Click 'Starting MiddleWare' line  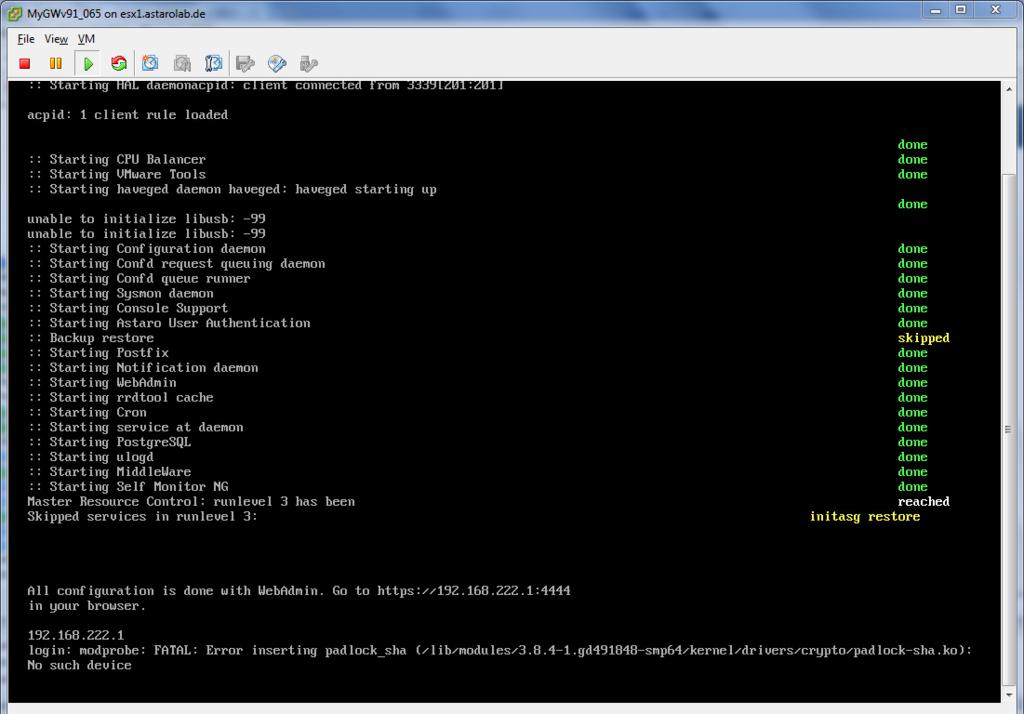pos(110,472)
